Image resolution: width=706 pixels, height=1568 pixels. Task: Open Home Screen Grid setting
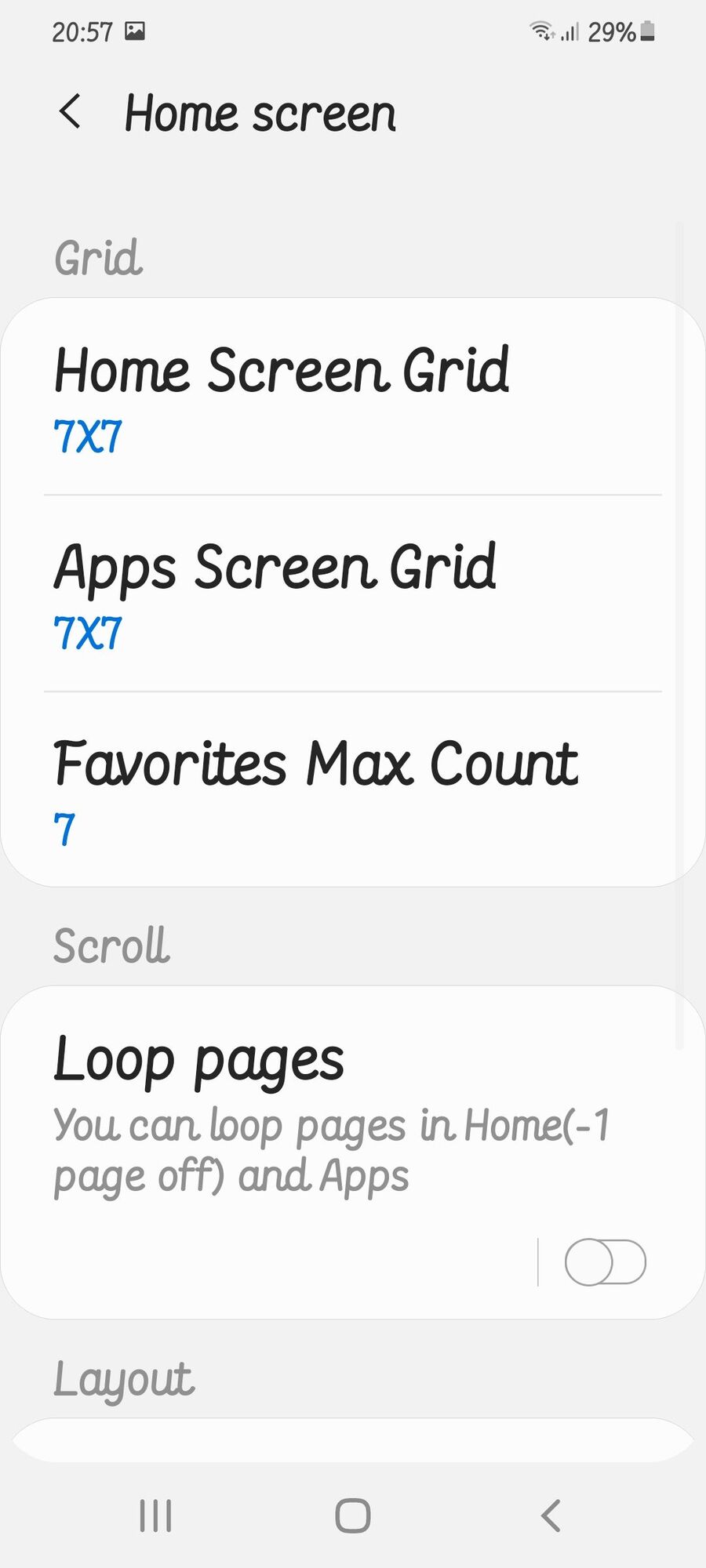pos(353,397)
